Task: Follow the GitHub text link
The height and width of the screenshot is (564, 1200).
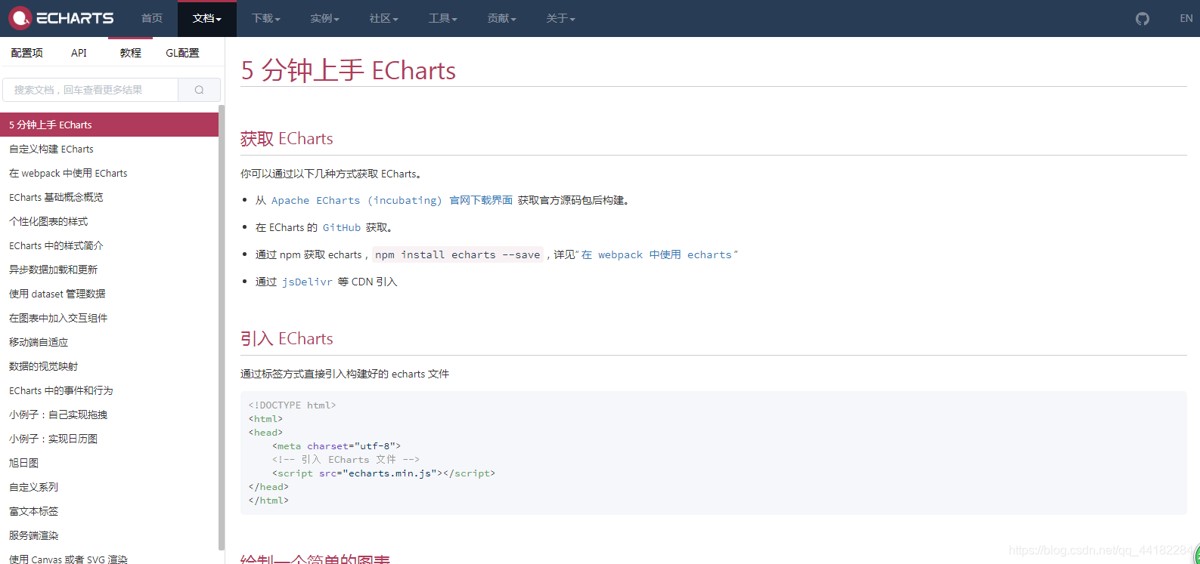Action: tap(341, 227)
